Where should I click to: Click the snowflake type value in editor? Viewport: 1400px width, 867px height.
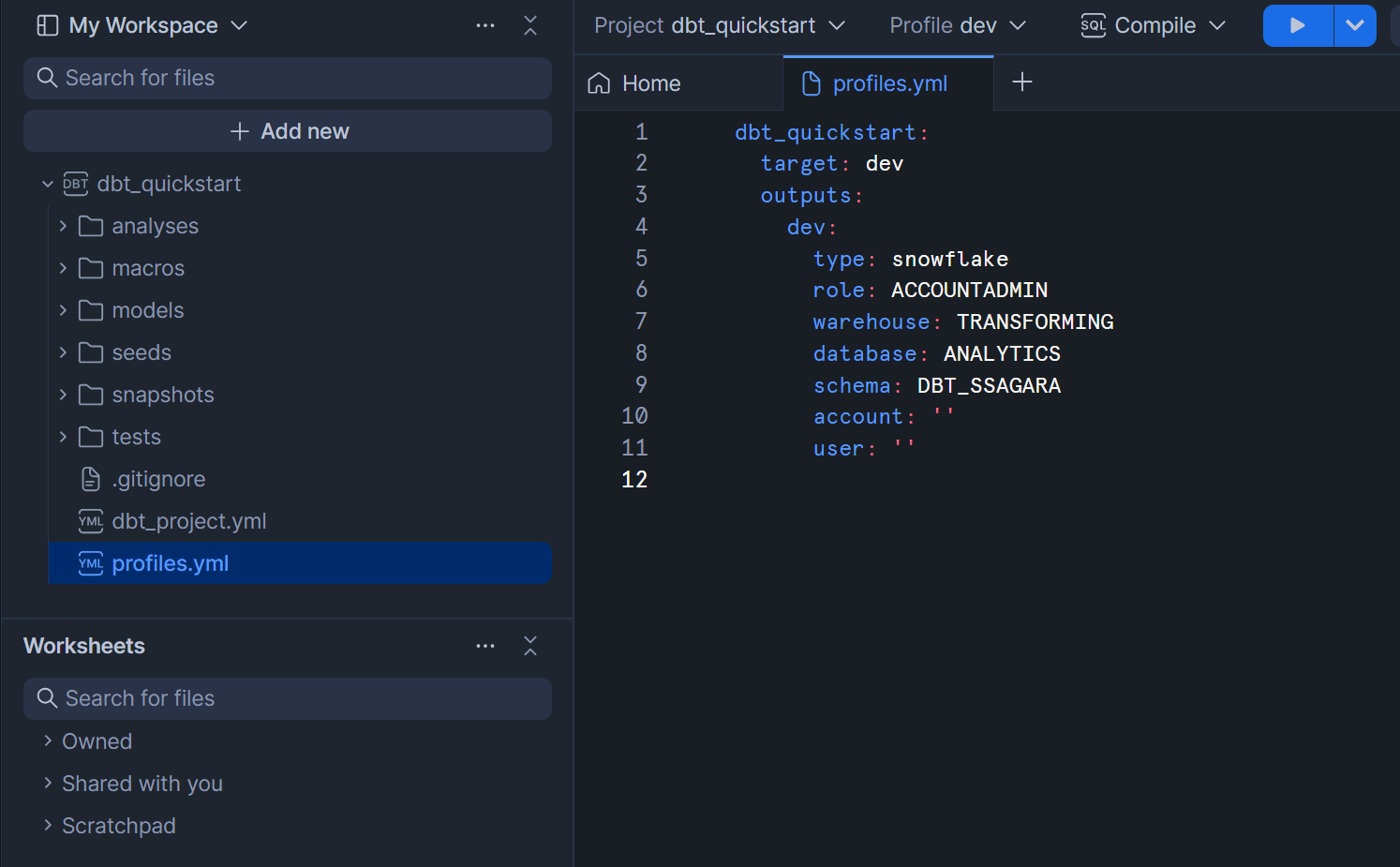click(x=950, y=259)
